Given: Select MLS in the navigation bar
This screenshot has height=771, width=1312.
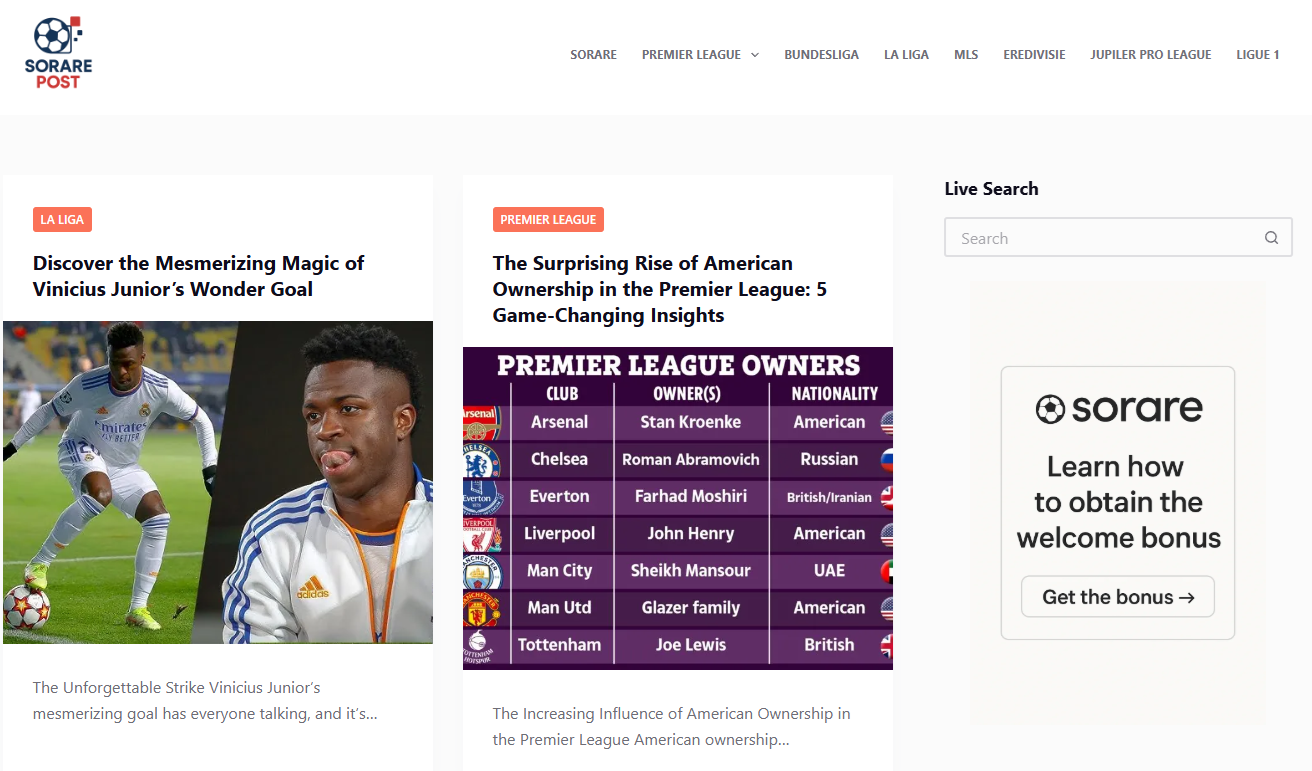Looking at the screenshot, I should pyautogui.click(x=966, y=55).
